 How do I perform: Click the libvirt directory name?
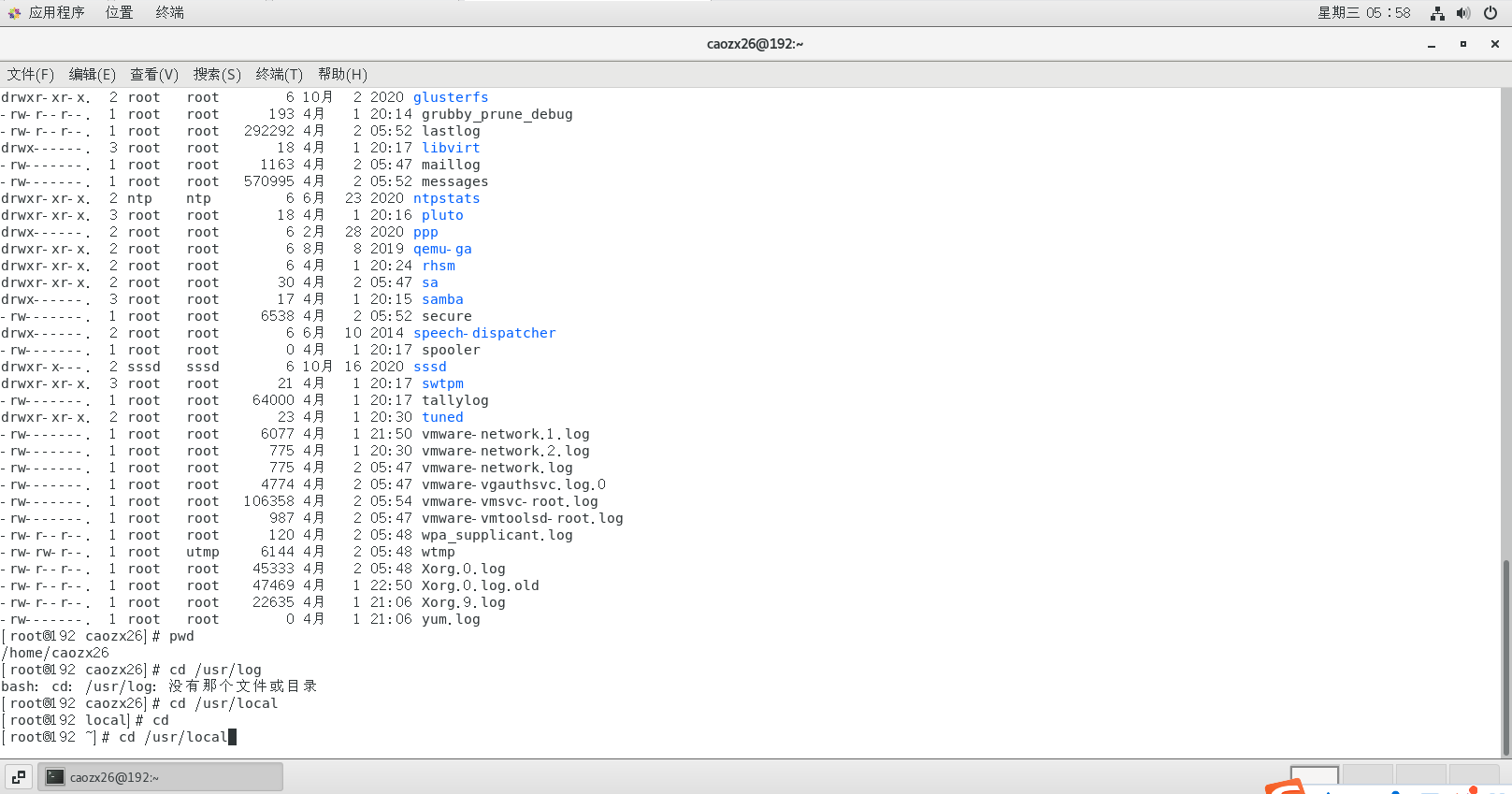(451, 148)
